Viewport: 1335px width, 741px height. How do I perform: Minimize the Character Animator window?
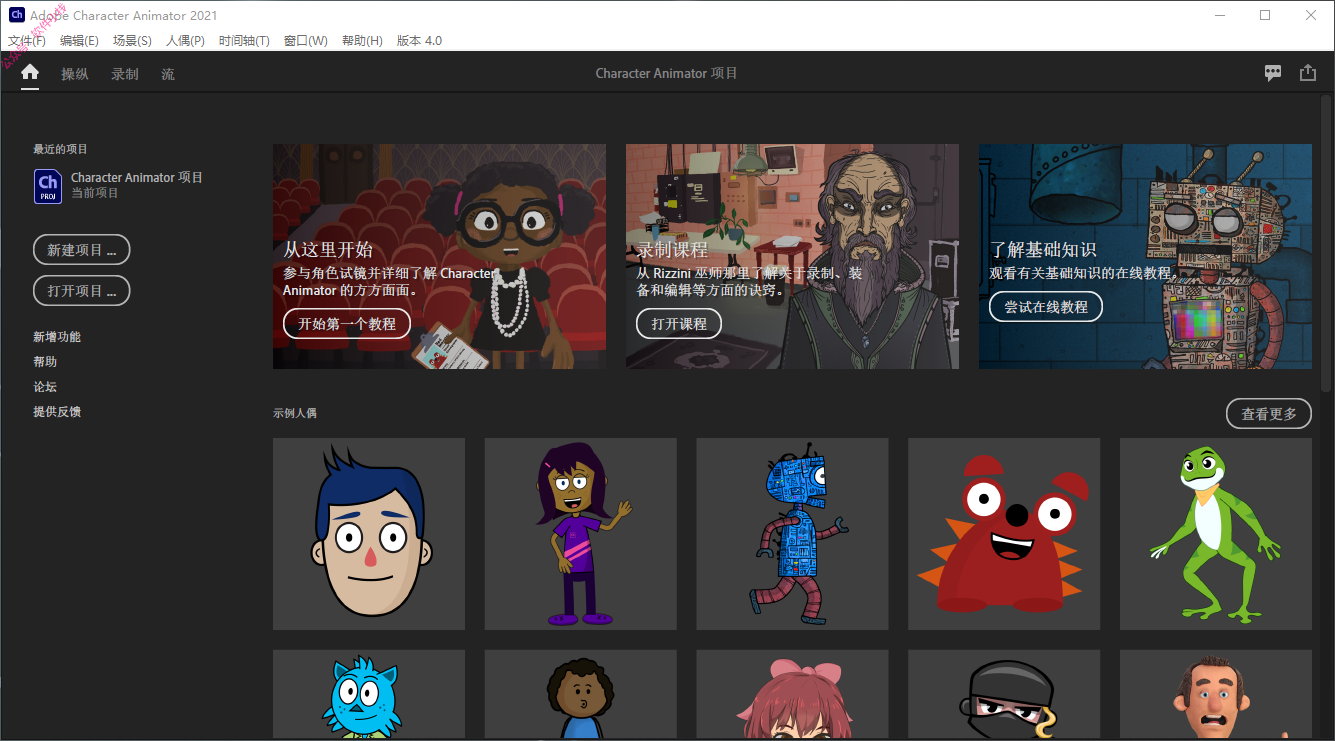coord(1219,15)
